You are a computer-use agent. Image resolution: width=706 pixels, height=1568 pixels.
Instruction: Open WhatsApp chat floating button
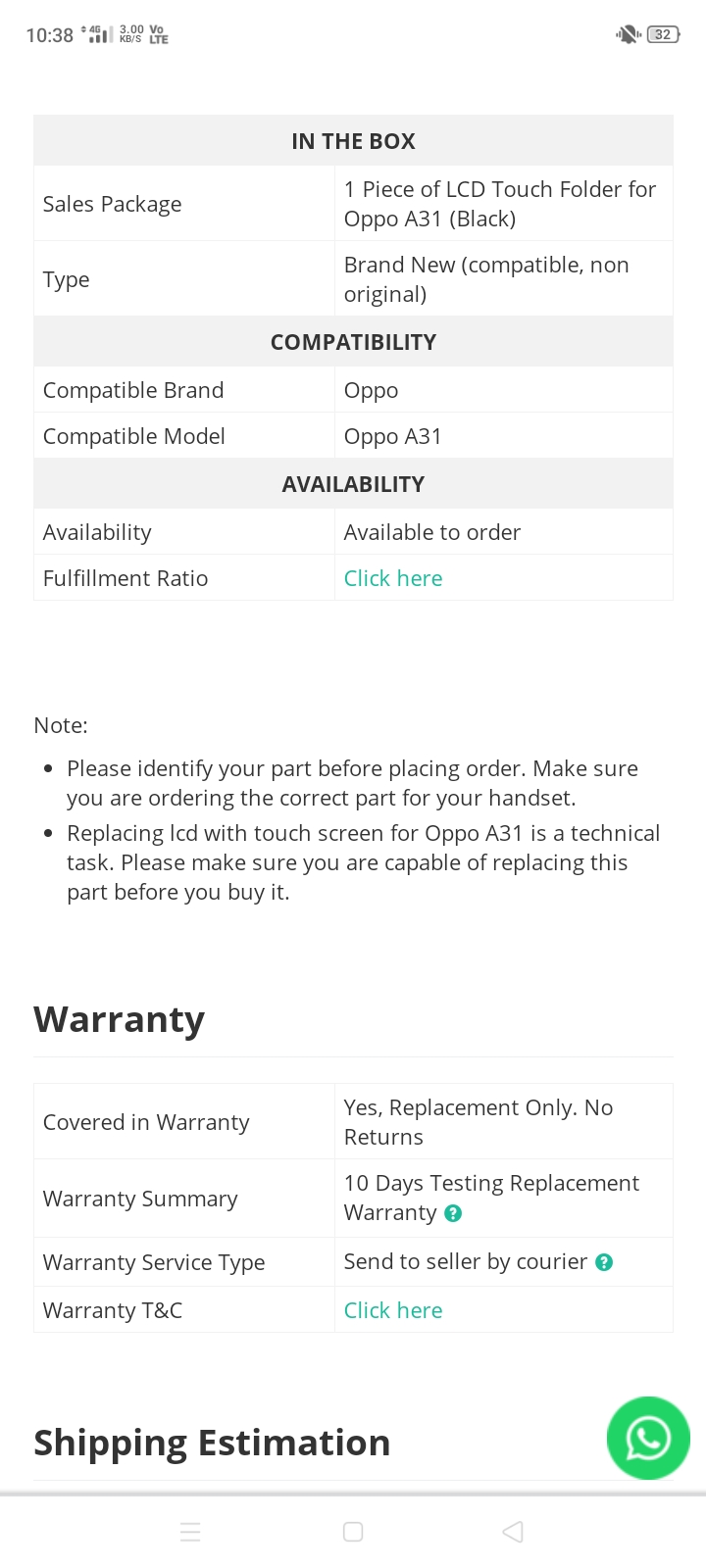pyautogui.click(x=648, y=1438)
